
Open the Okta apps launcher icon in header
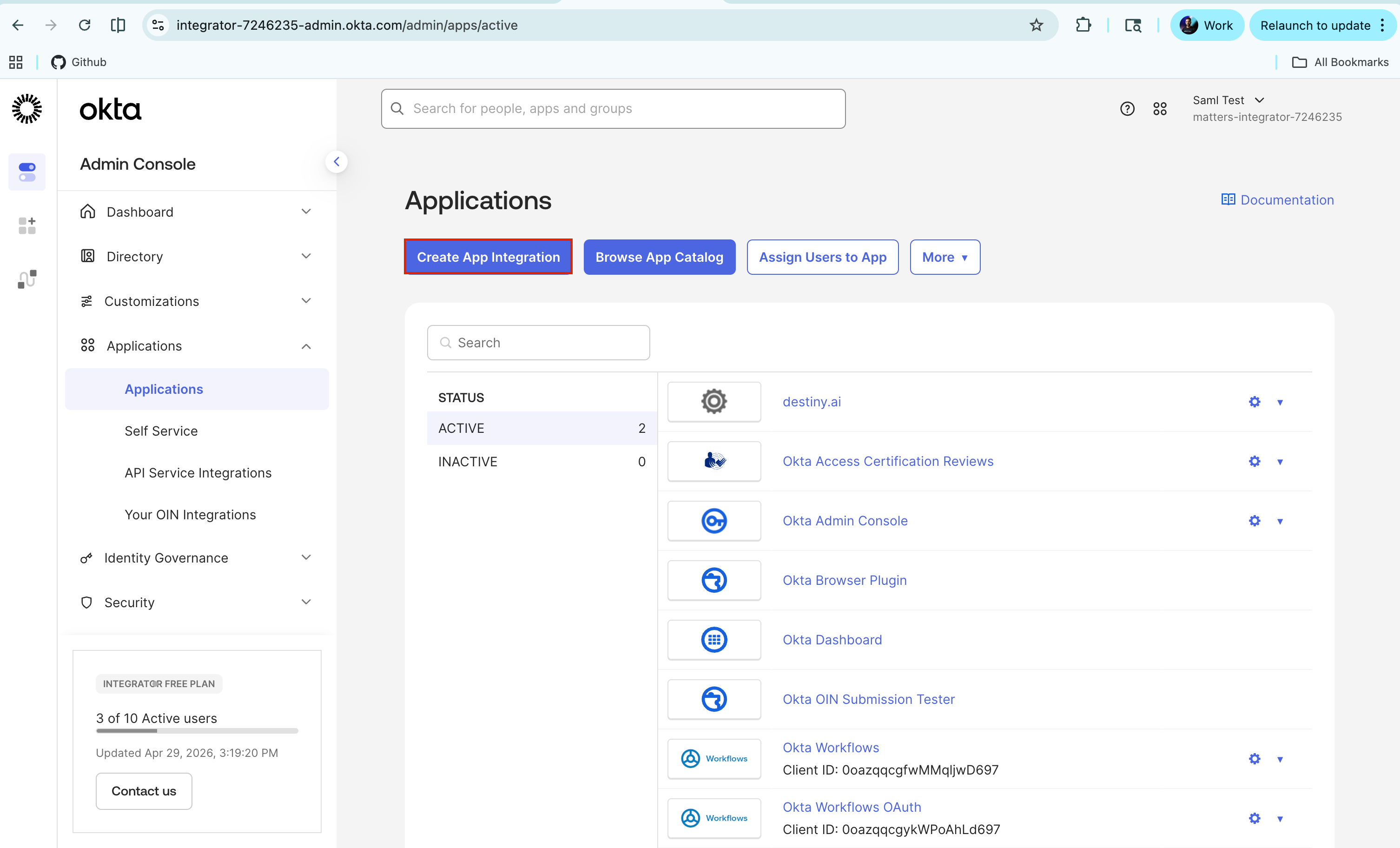point(1160,109)
